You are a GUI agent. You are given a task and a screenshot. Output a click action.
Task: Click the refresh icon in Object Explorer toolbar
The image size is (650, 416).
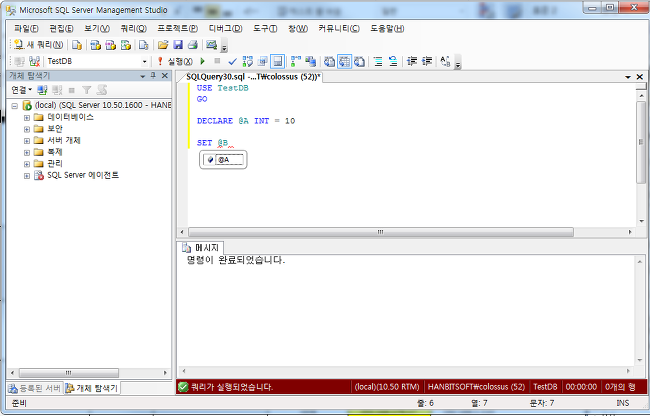pyautogui.click(x=102, y=89)
